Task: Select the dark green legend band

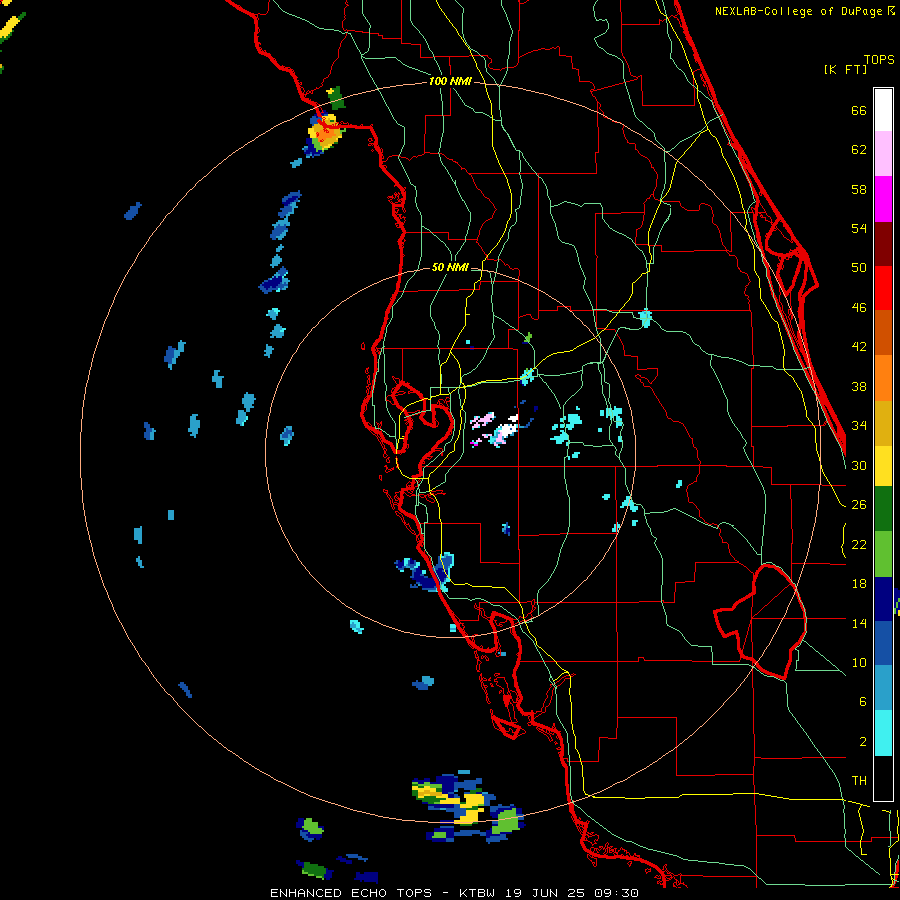Action: pos(883,509)
